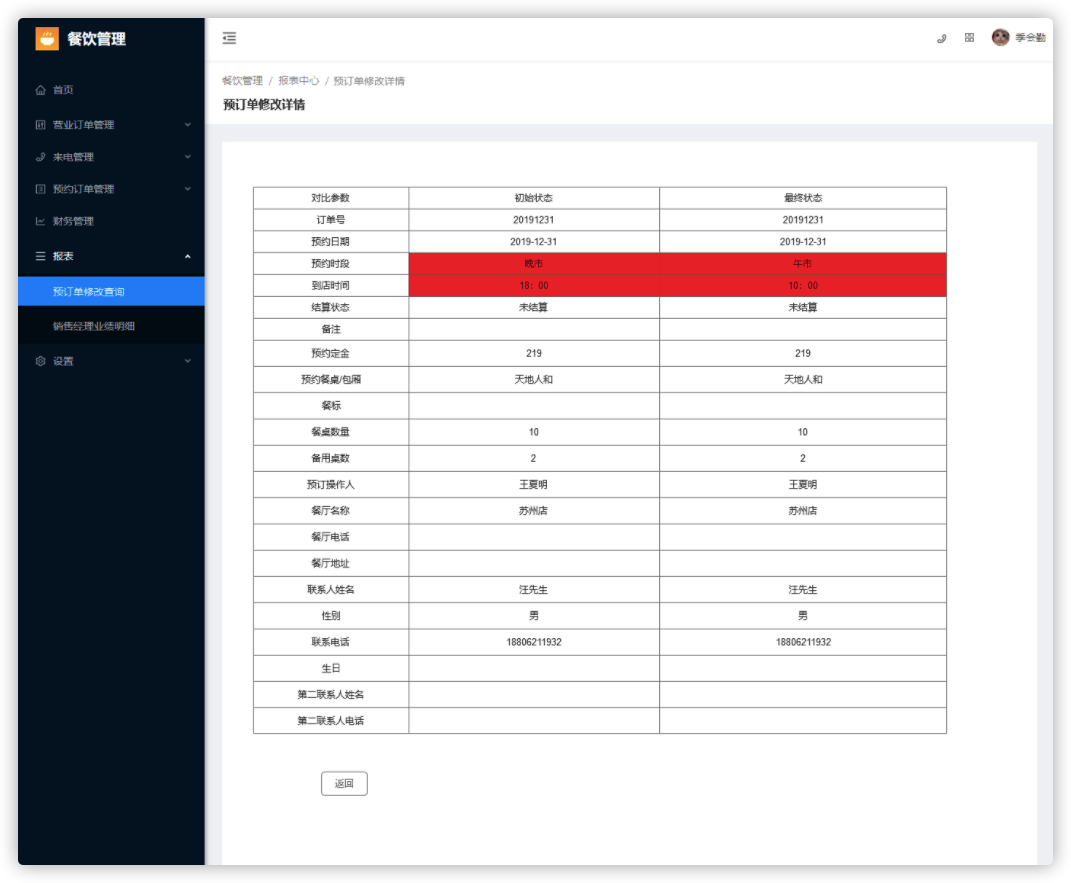
Task: Expand the 预约订单管理 submenu chevron
Action: coord(188,188)
